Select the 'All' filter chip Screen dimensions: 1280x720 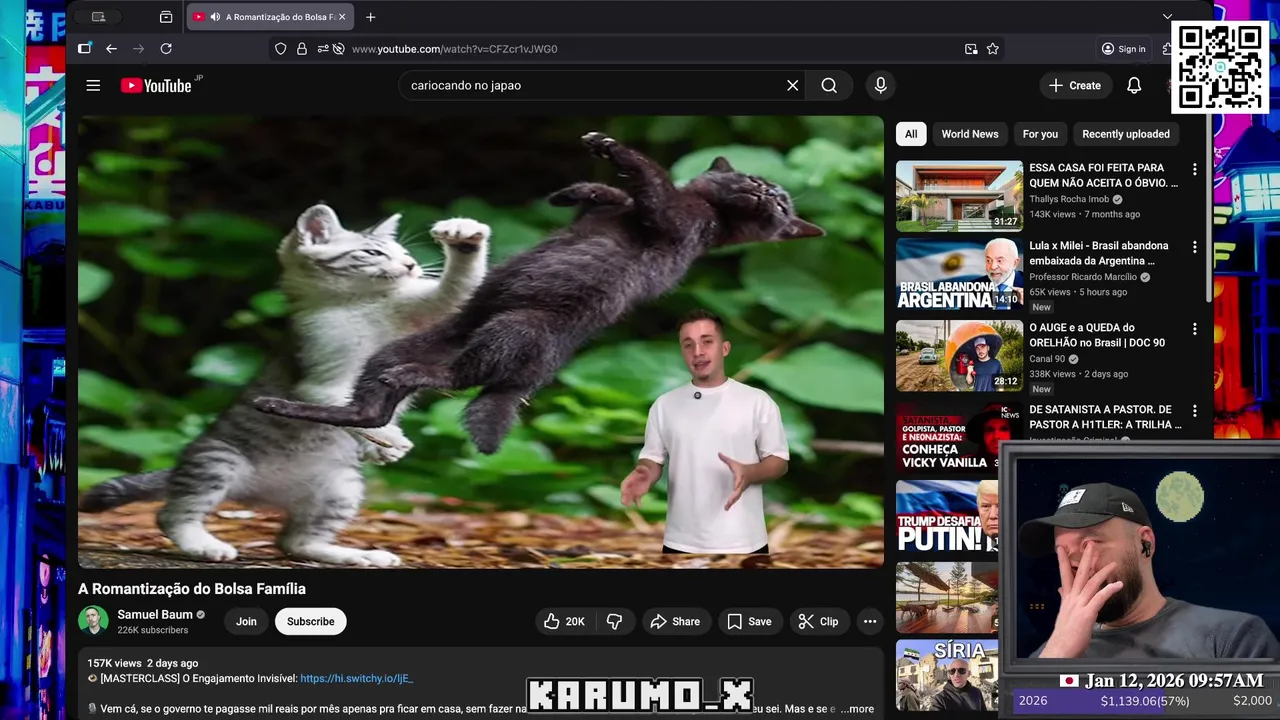point(911,134)
